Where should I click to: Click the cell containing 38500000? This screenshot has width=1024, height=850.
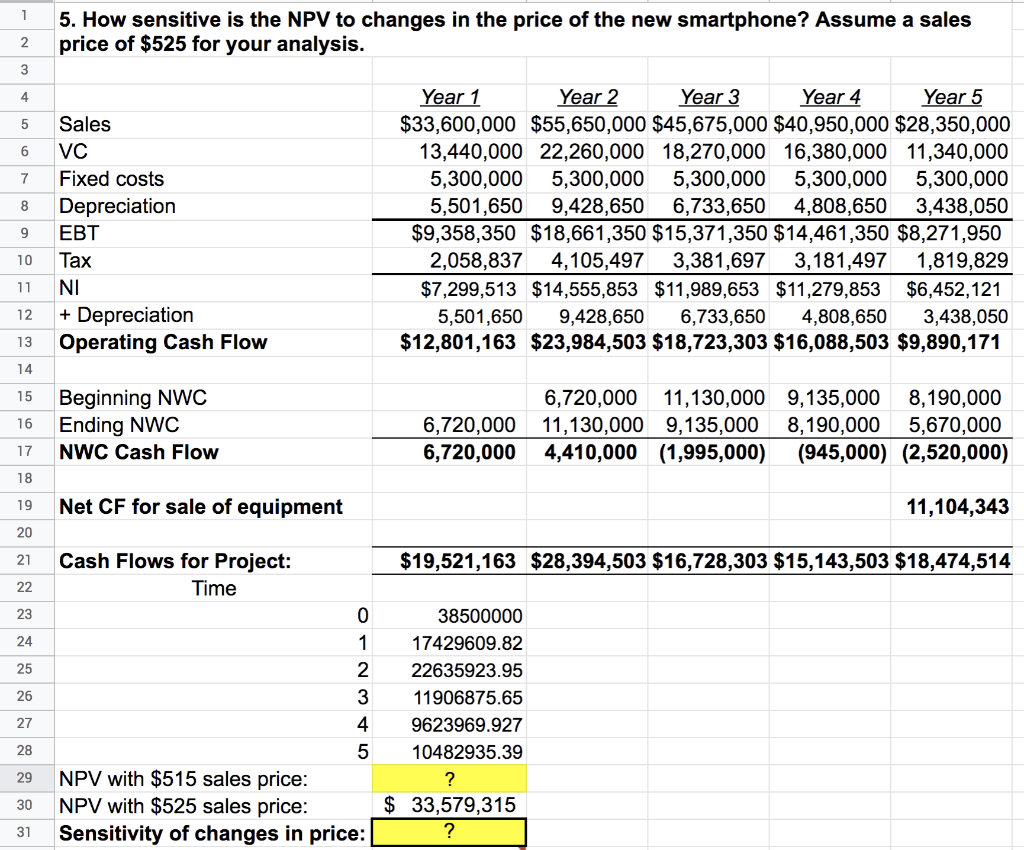click(x=448, y=616)
